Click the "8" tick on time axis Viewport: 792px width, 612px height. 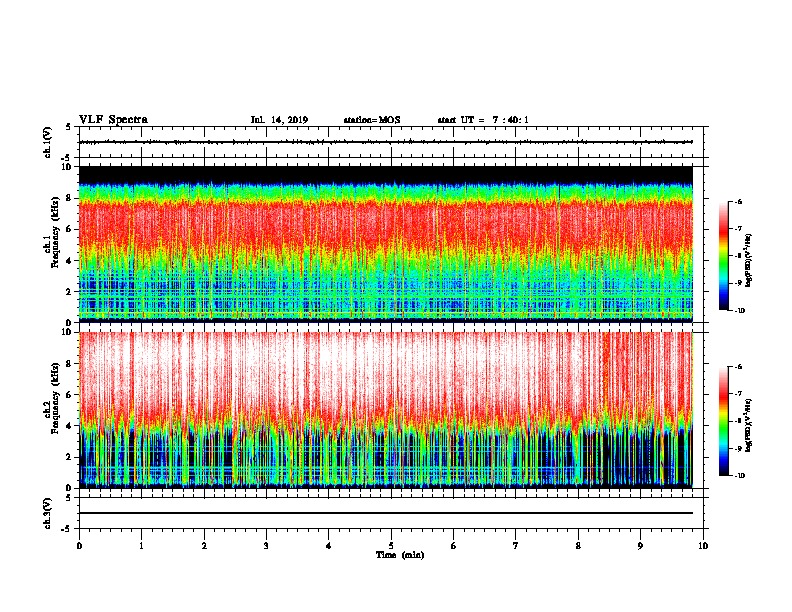coord(578,546)
